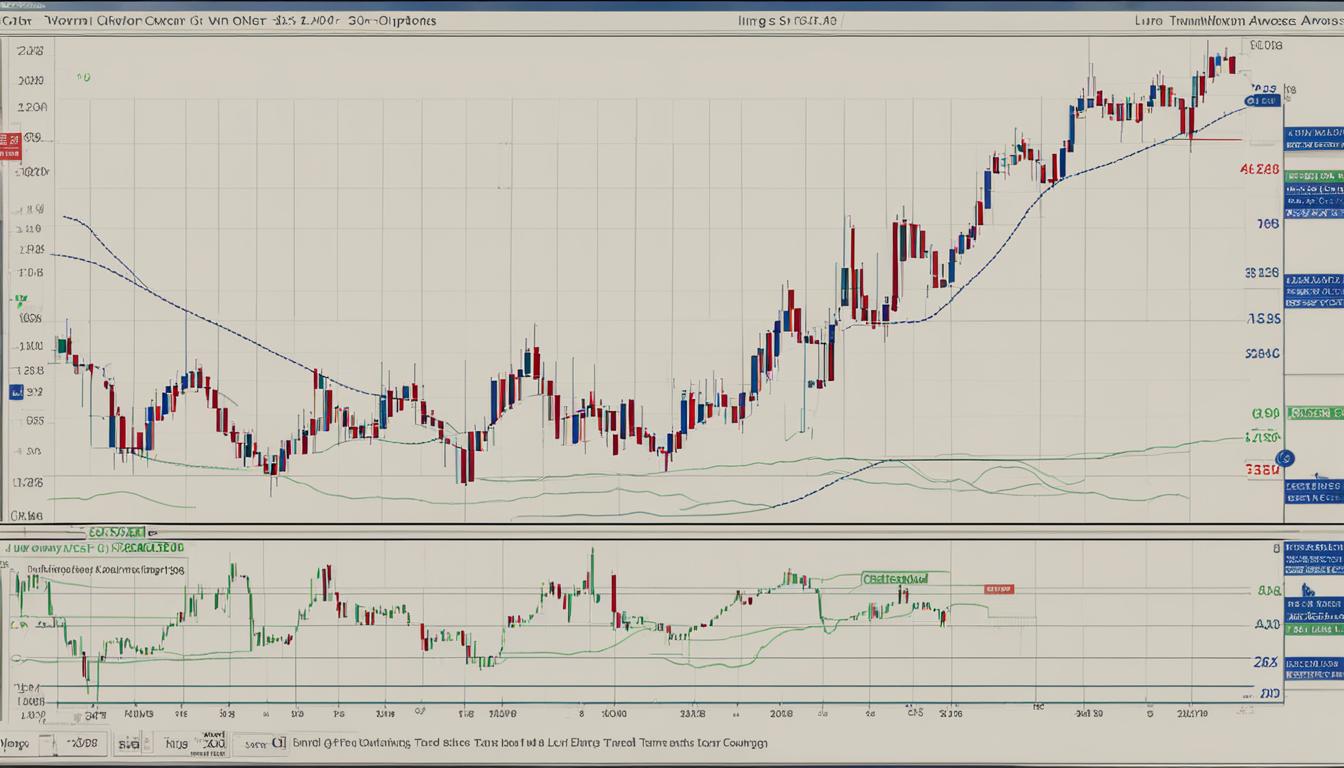Click the circular info icon near the right axis

pyautogui.click(x=1287, y=457)
